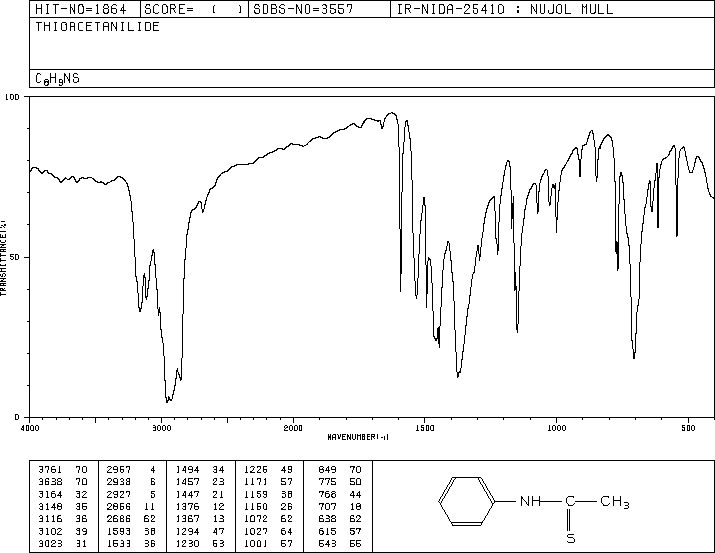Click the 4000 x-axis tick label

click(30, 428)
